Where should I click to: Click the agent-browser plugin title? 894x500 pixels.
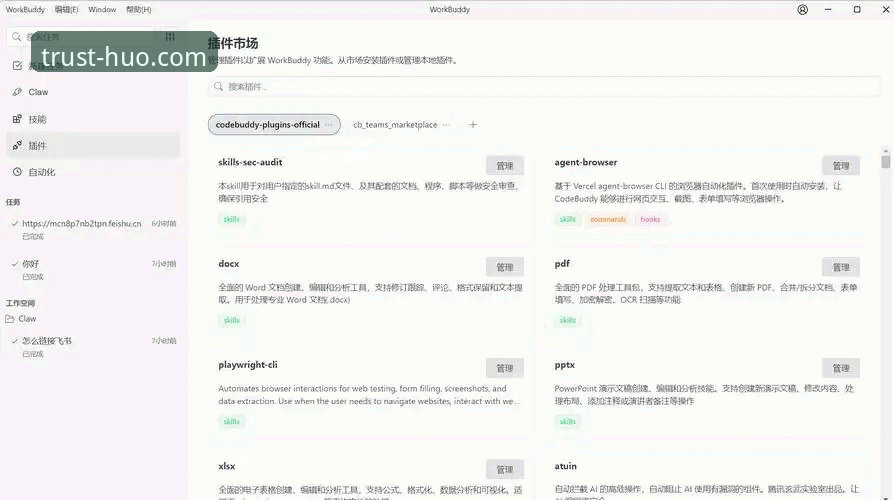[x=586, y=162]
